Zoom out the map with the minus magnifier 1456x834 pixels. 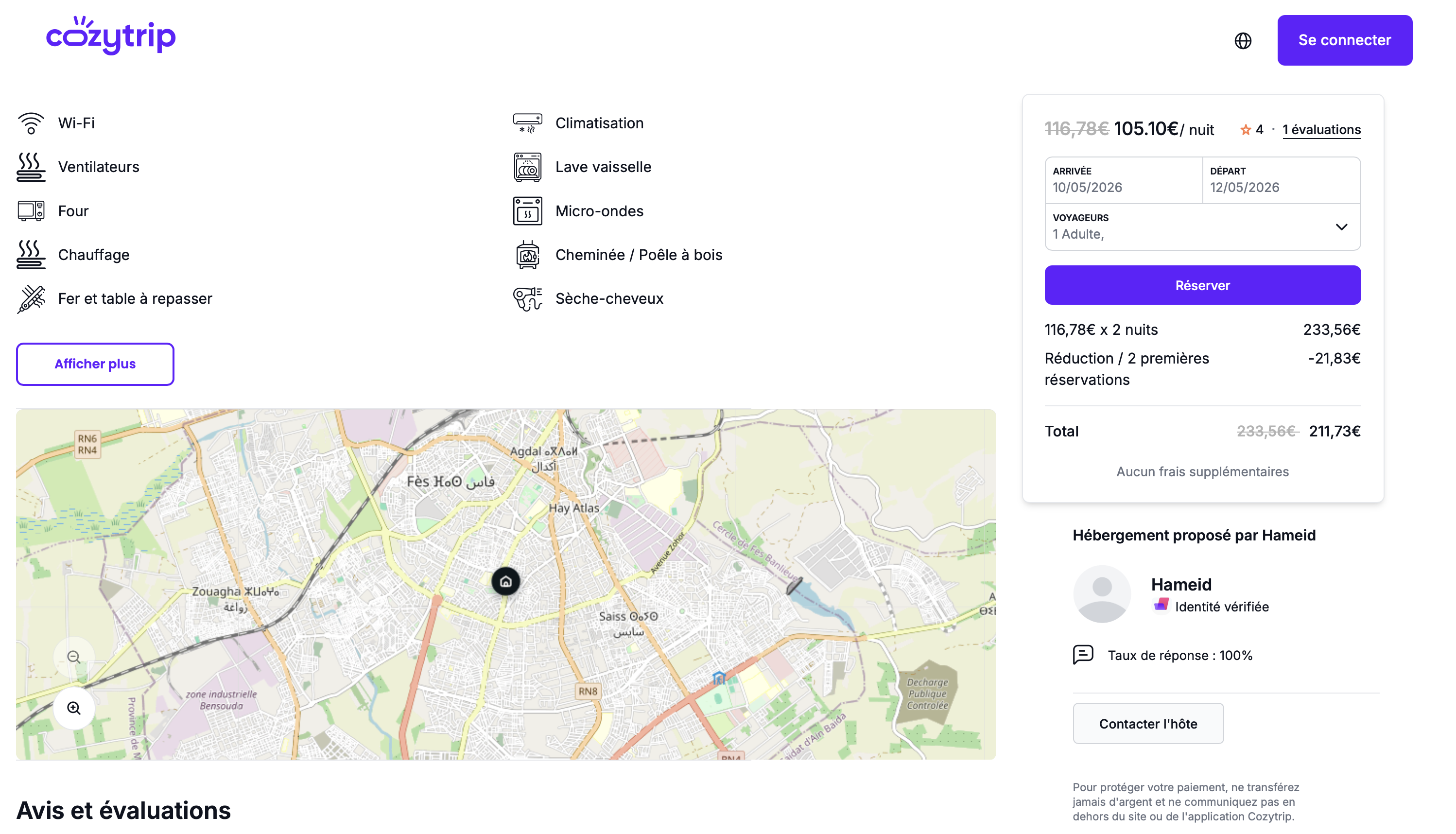[x=74, y=657]
